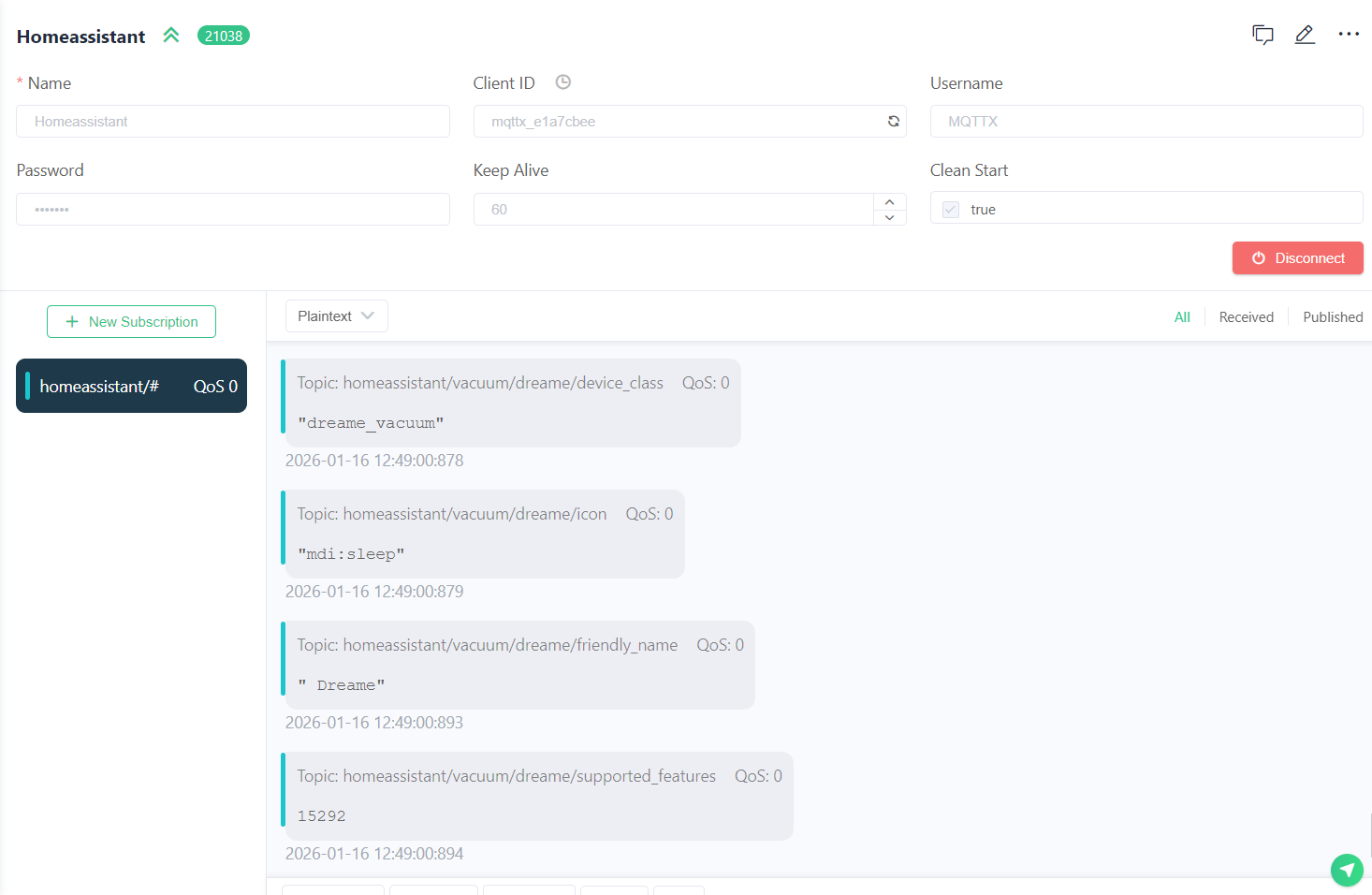The height and width of the screenshot is (895, 1372).
Task: Click the Username input field
Action: pyautogui.click(x=1146, y=122)
